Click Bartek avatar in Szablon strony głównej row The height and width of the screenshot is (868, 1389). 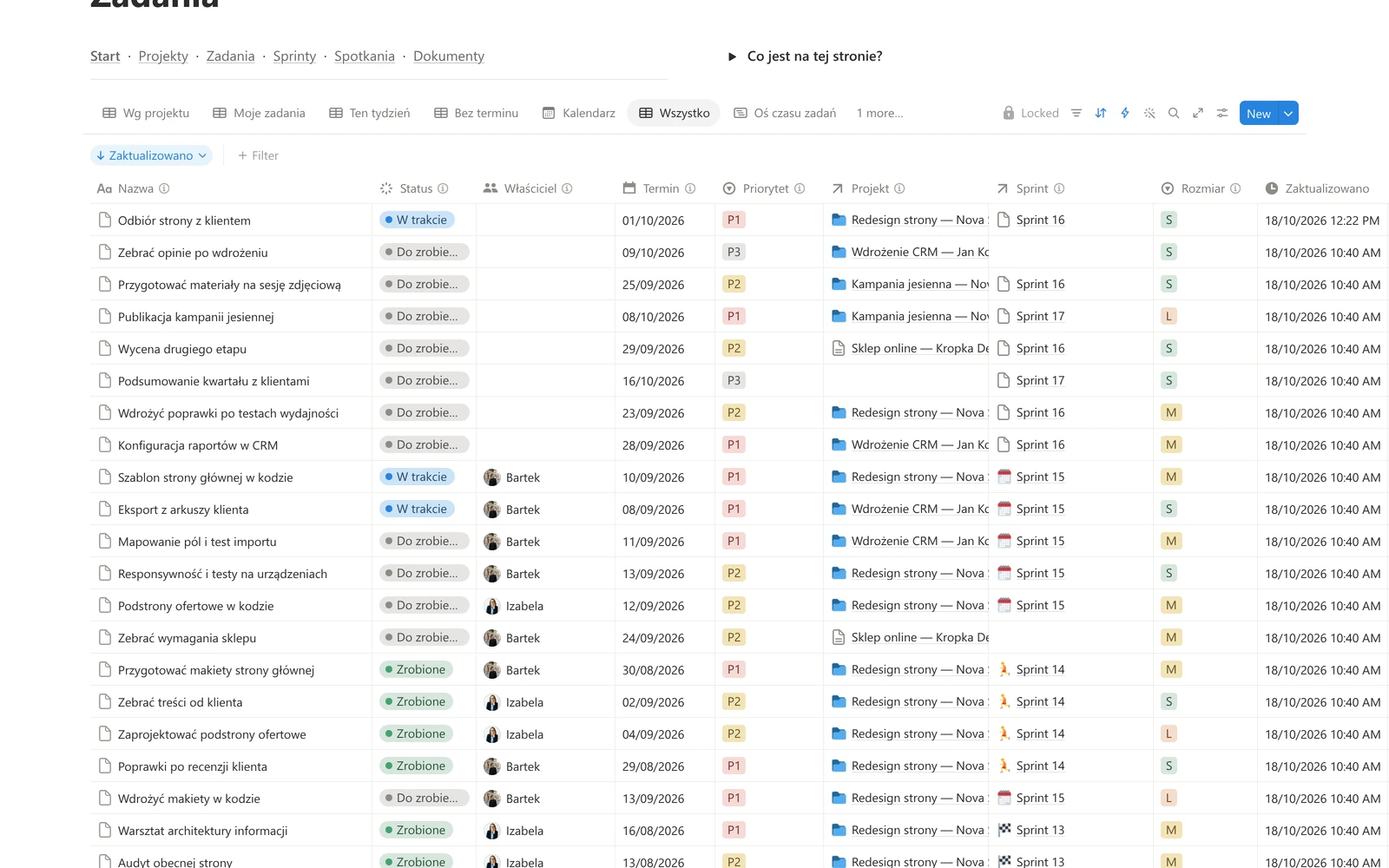coord(492,477)
